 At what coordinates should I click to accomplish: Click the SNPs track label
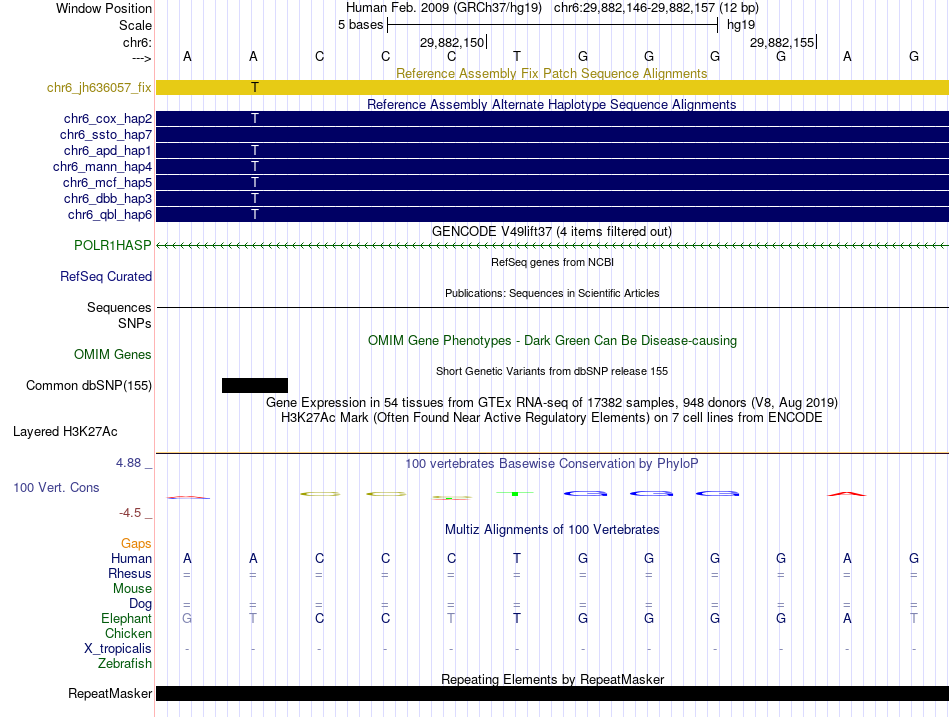click(135, 323)
